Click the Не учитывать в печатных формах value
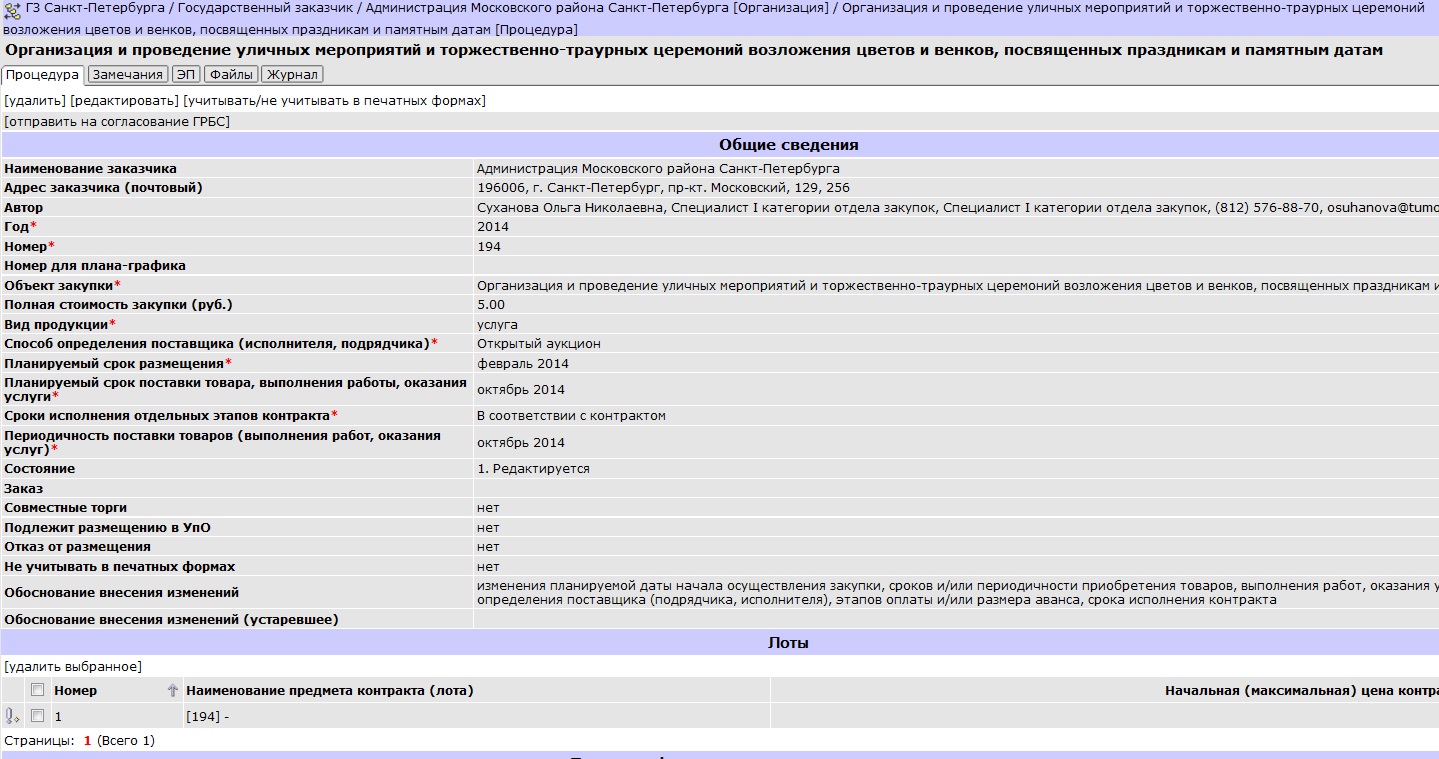Screen dimensions: 1439x759 pos(488,566)
